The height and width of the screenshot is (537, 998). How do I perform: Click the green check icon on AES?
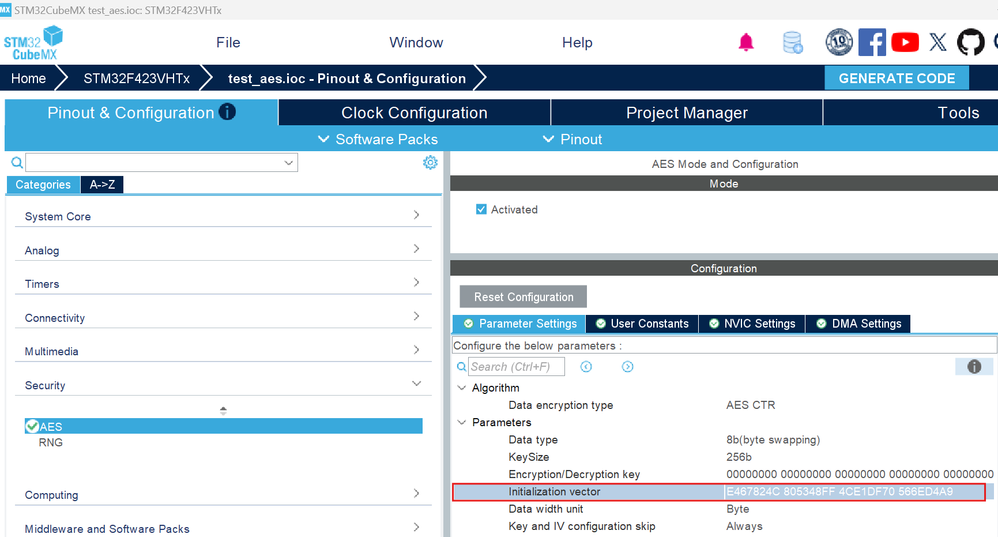click(x=32, y=426)
